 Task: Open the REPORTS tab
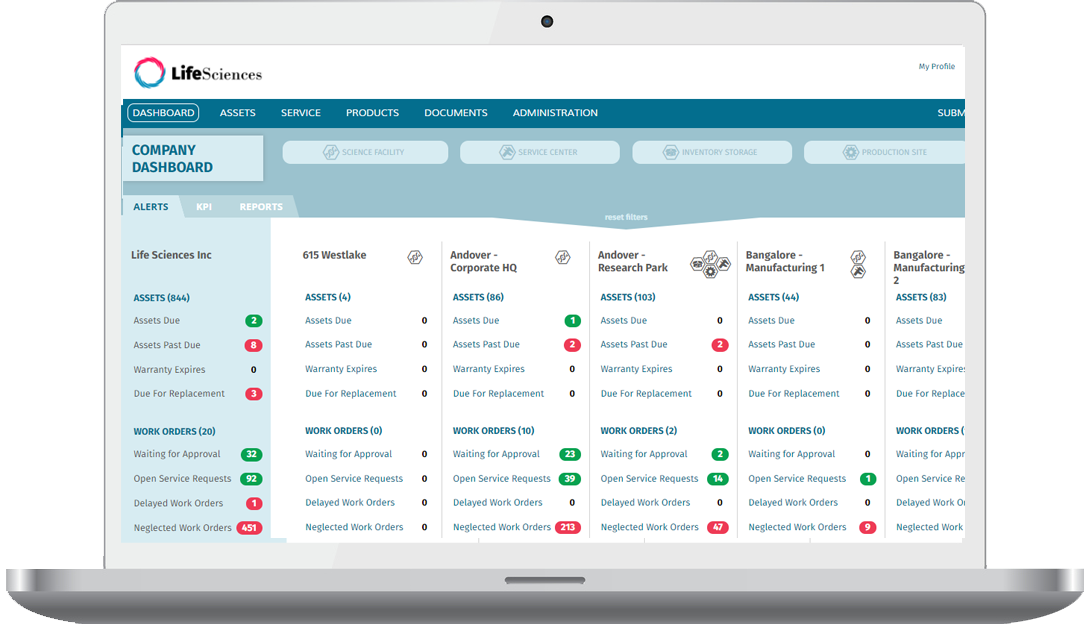tap(260, 206)
